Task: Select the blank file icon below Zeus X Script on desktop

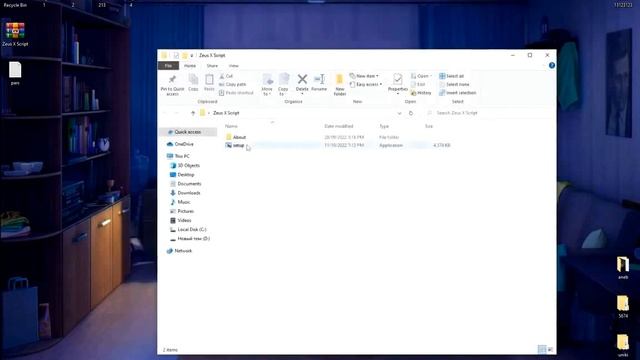Action: point(15,73)
